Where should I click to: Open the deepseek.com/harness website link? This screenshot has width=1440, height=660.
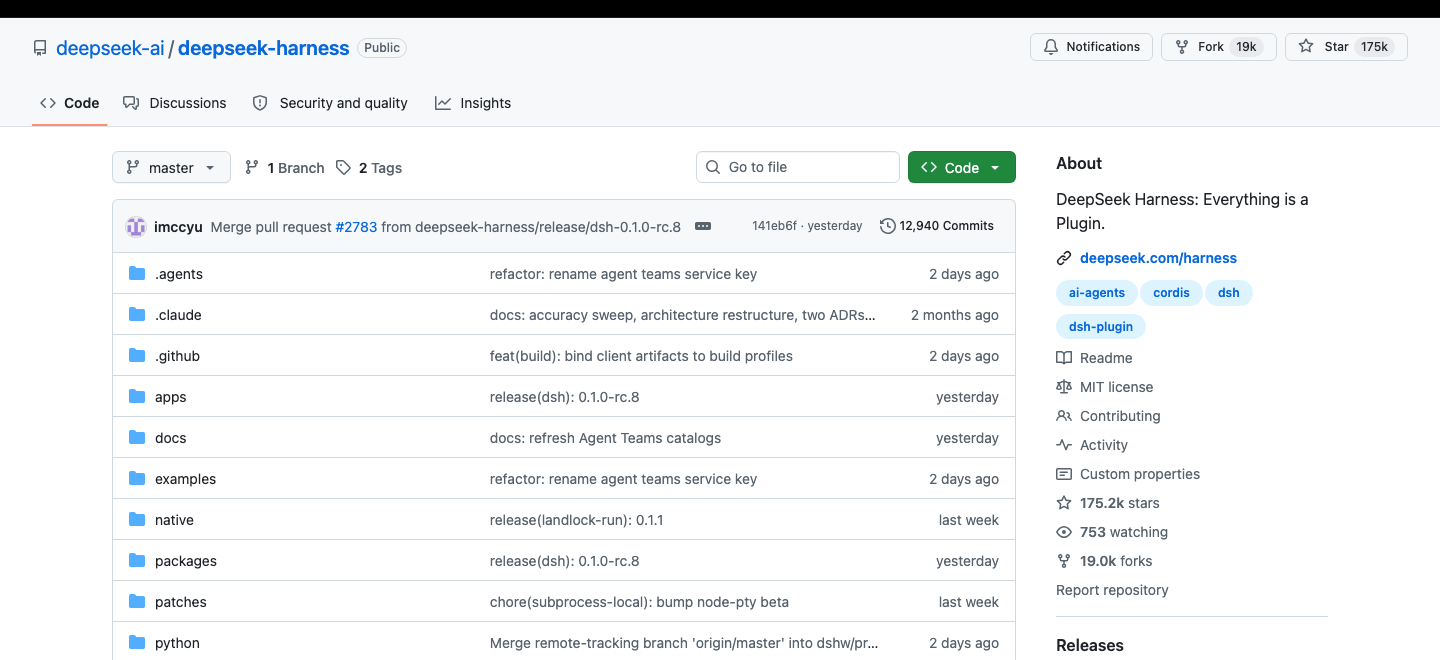pos(1158,258)
